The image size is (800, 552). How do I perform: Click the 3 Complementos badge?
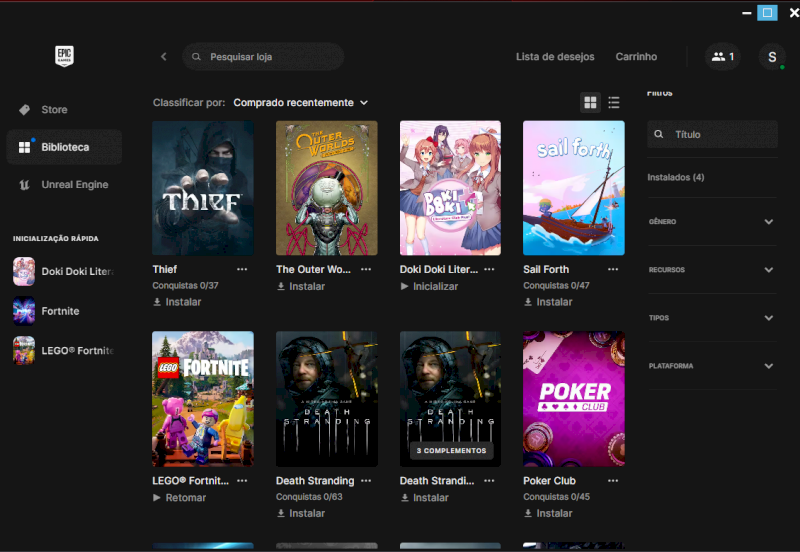pos(451,450)
